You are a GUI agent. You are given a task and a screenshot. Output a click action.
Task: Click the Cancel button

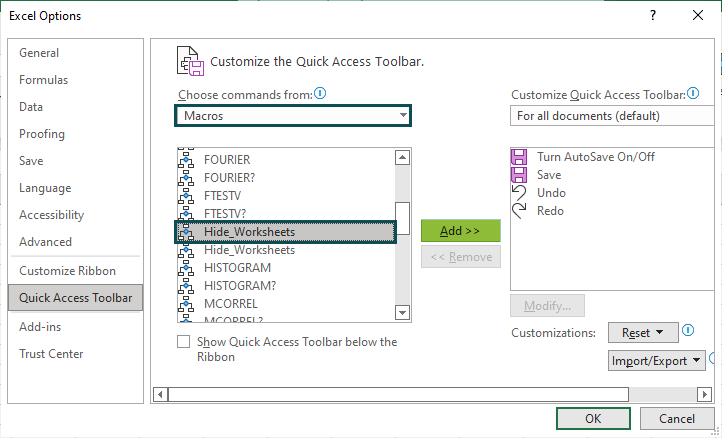pyautogui.click(x=676, y=418)
